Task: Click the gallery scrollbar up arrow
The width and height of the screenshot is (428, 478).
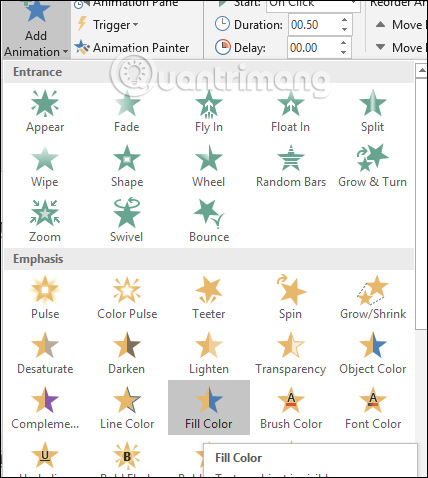Action: point(422,70)
